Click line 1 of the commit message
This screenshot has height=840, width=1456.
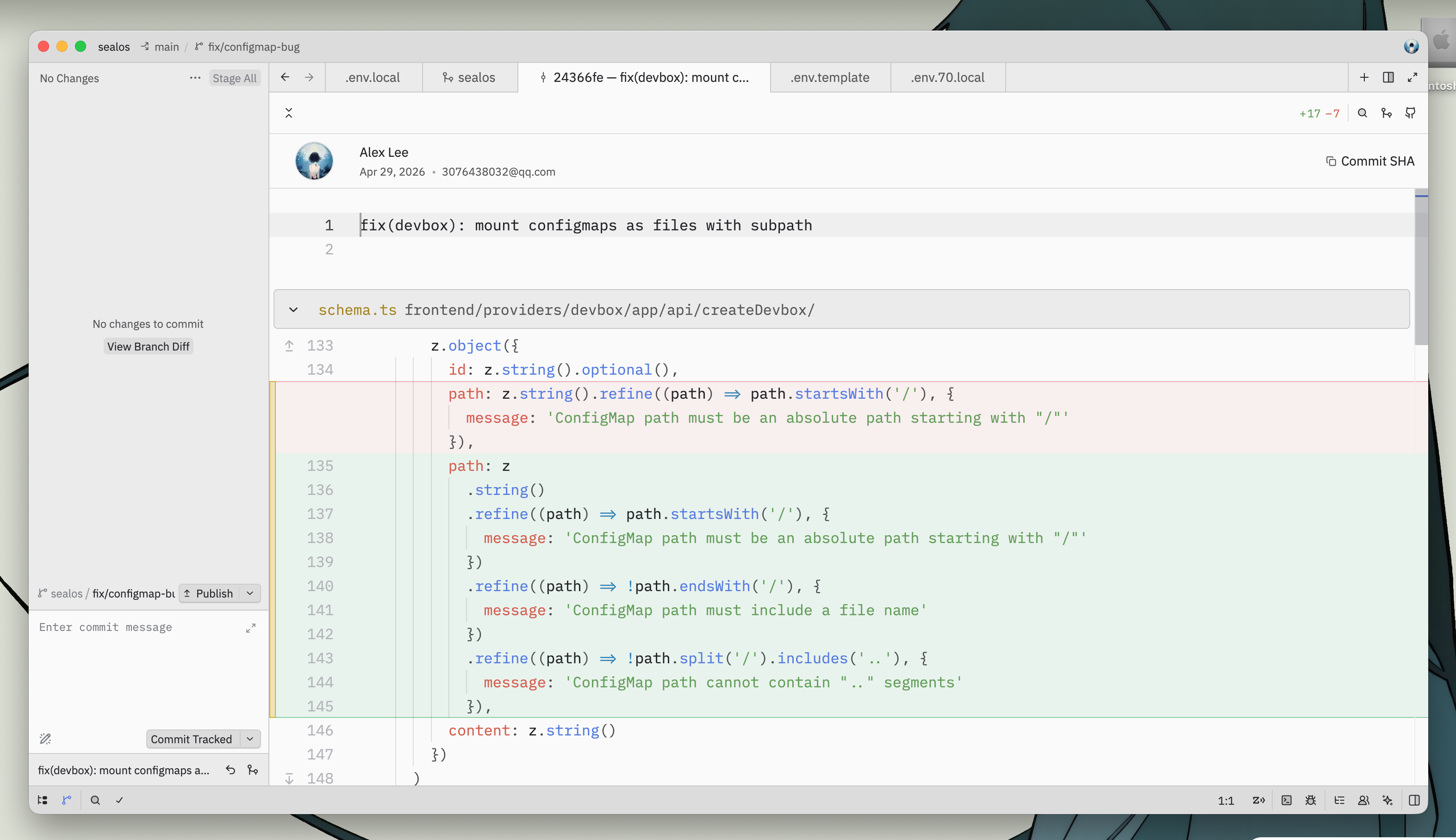pyautogui.click(x=586, y=225)
